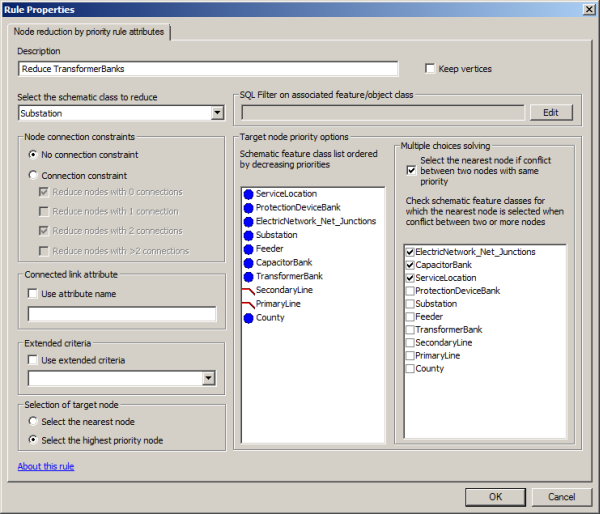Open the schematic class Substation dropdown
The image size is (600, 514).
[217, 113]
